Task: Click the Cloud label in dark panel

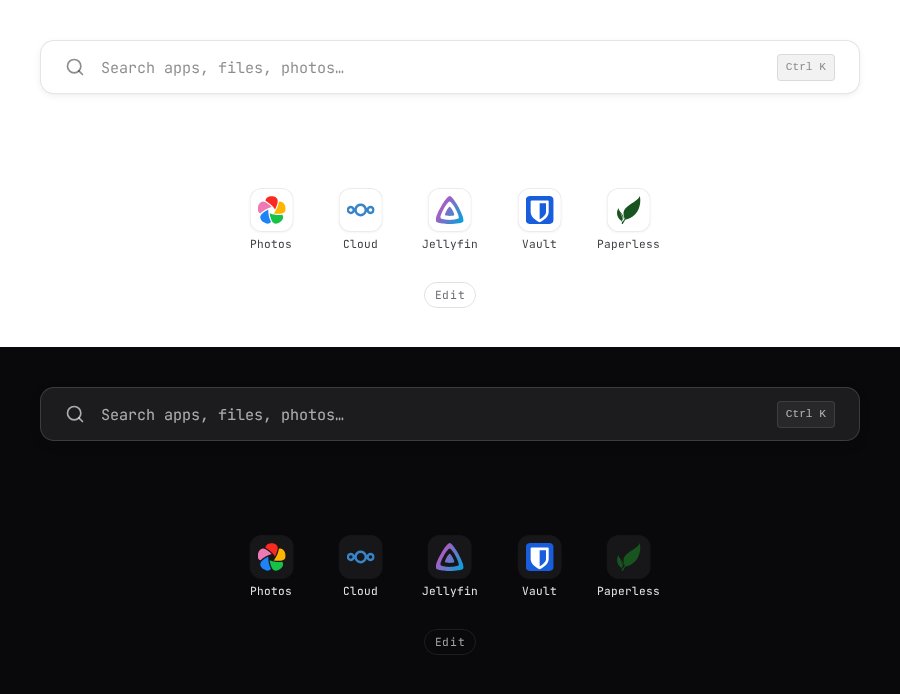Action: click(360, 591)
